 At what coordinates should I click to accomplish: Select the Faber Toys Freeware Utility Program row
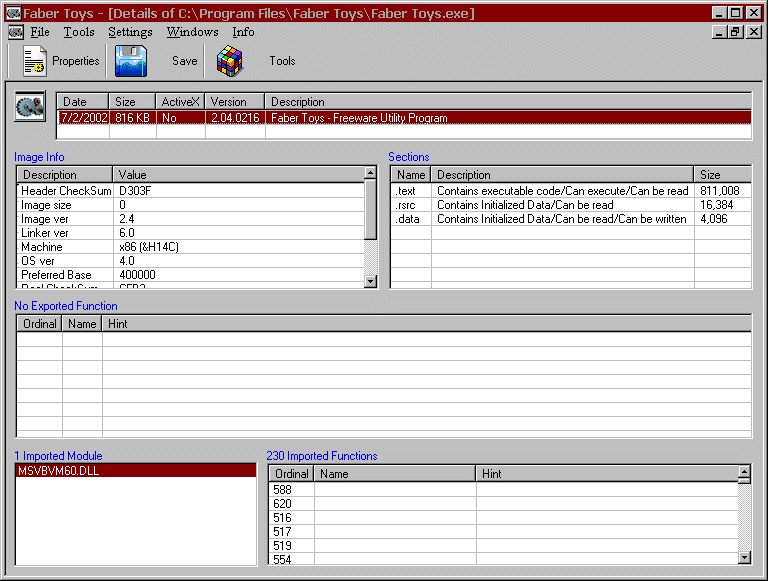coord(405,118)
